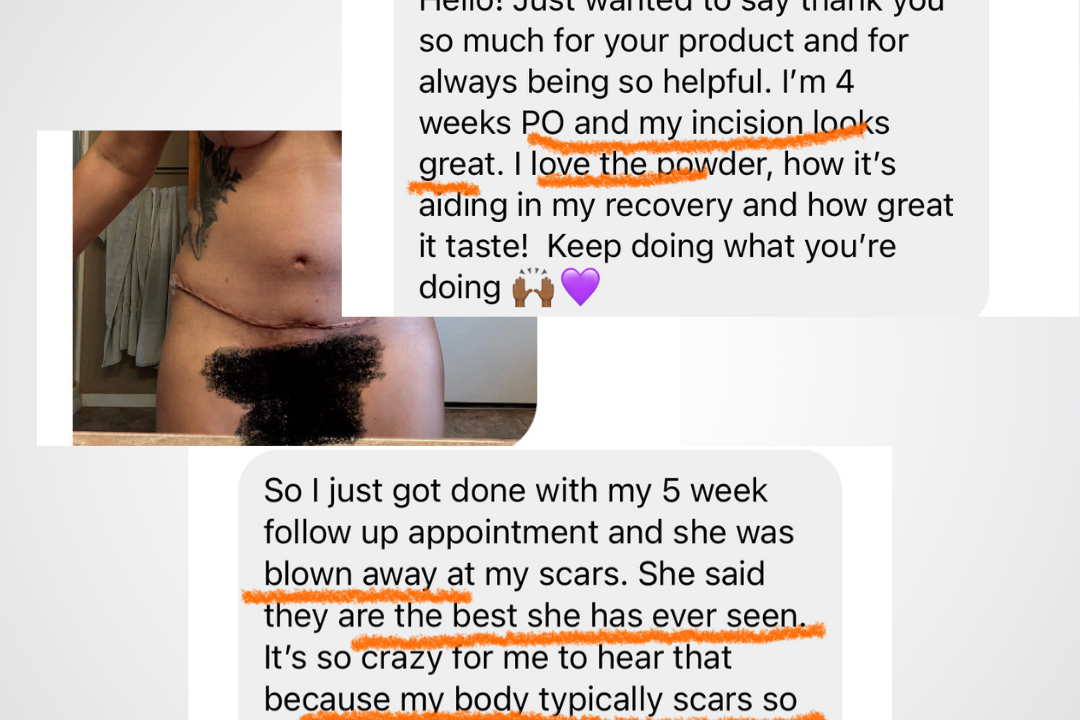Click the raised hands emoji
The height and width of the screenshot is (720, 1080).
click(x=533, y=287)
